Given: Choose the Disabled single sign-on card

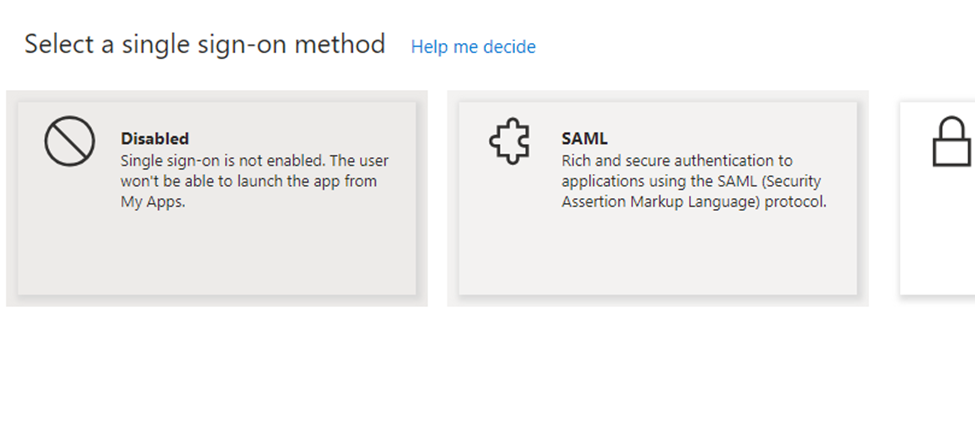Looking at the screenshot, I should point(217,198).
